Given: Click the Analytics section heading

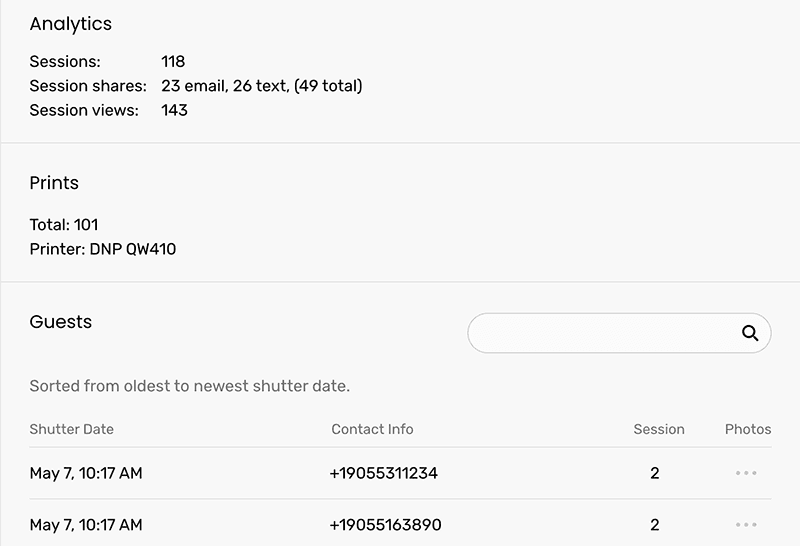Looking at the screenshot, I should [x=71, y=24].
